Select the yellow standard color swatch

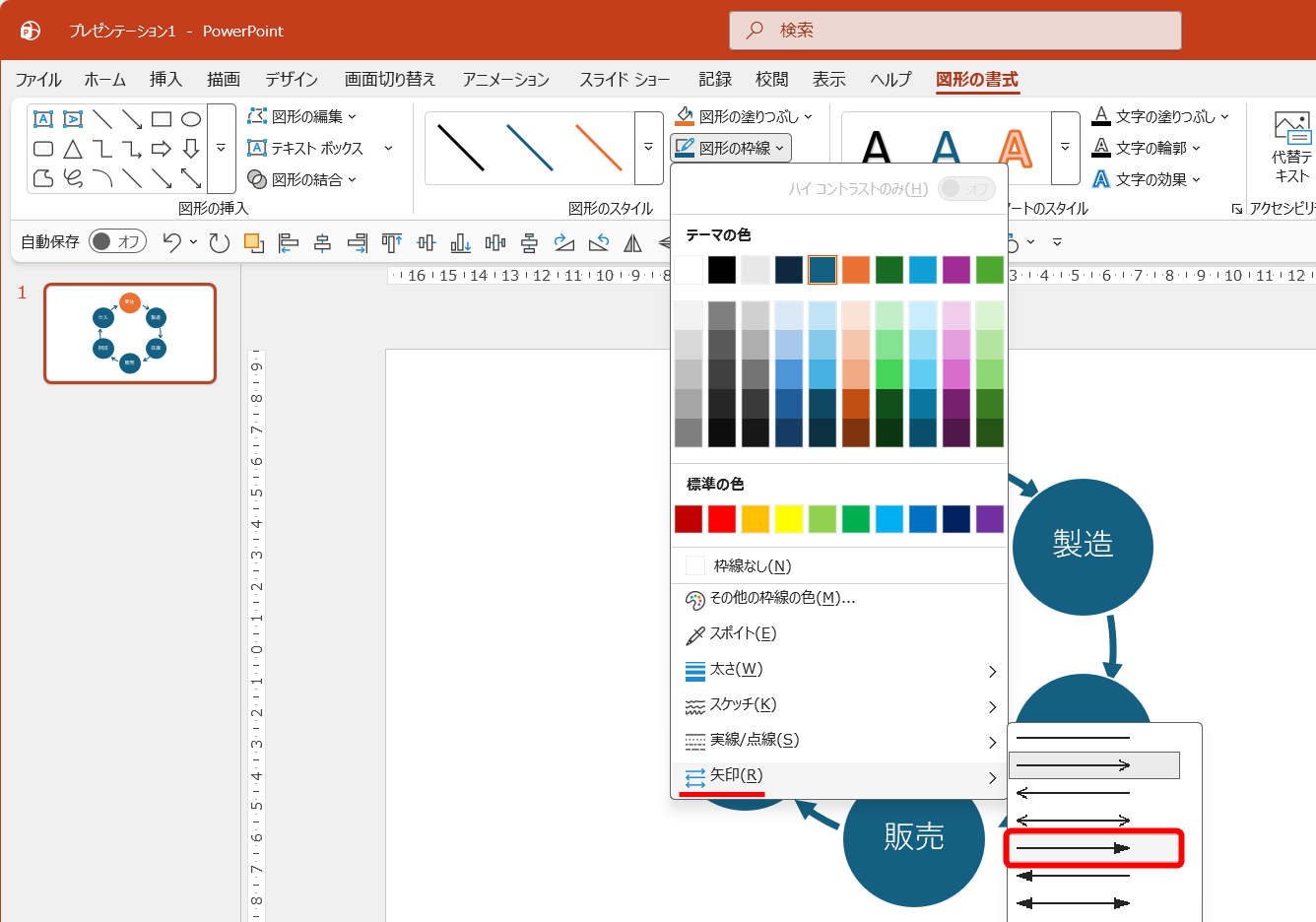pos(789,519)
